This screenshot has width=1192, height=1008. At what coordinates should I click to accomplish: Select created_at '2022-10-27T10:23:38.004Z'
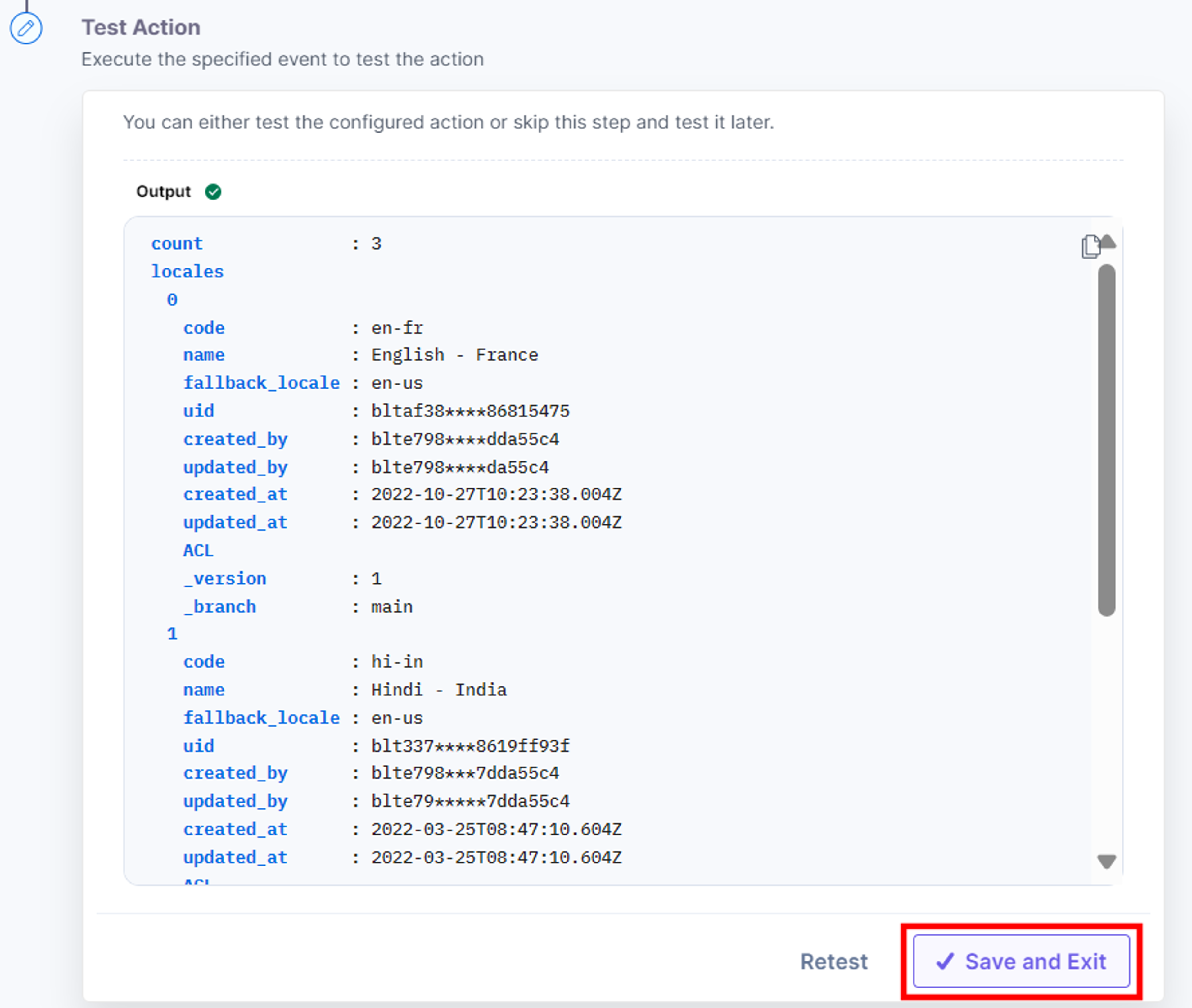497,494
